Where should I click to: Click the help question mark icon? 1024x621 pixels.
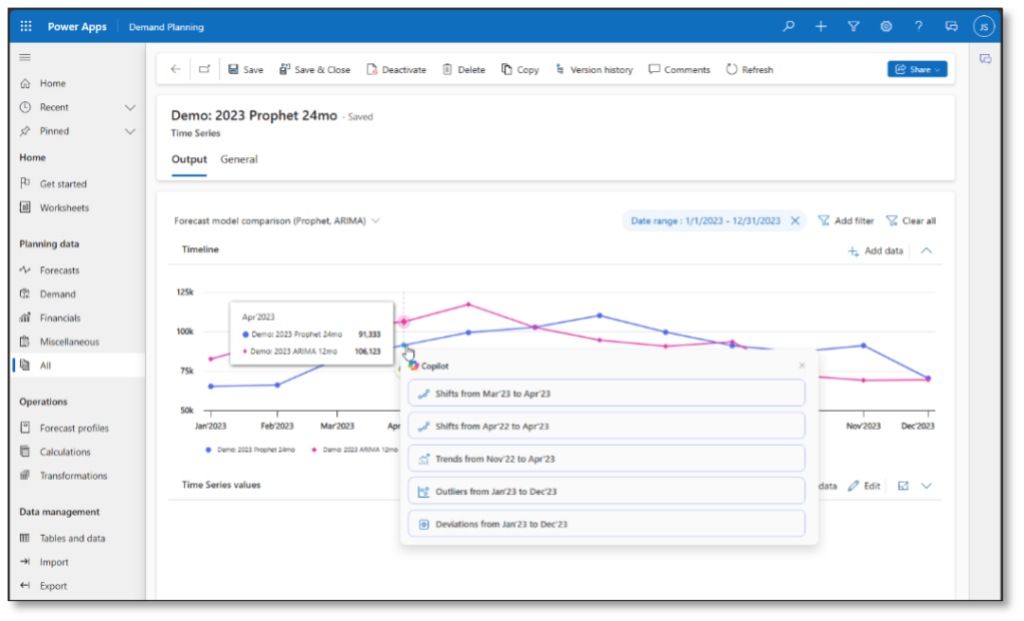(918, 26)
